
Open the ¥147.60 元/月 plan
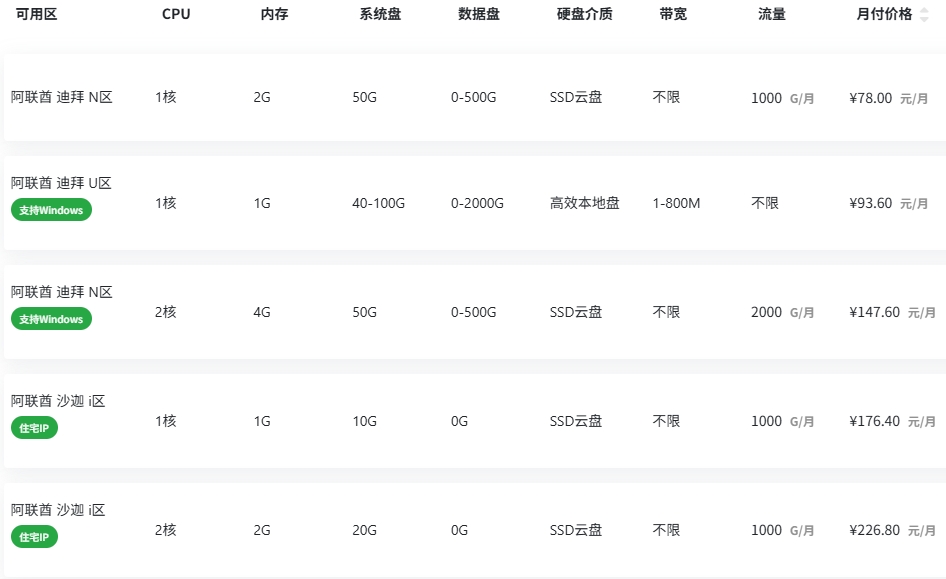tap(475, 312)
